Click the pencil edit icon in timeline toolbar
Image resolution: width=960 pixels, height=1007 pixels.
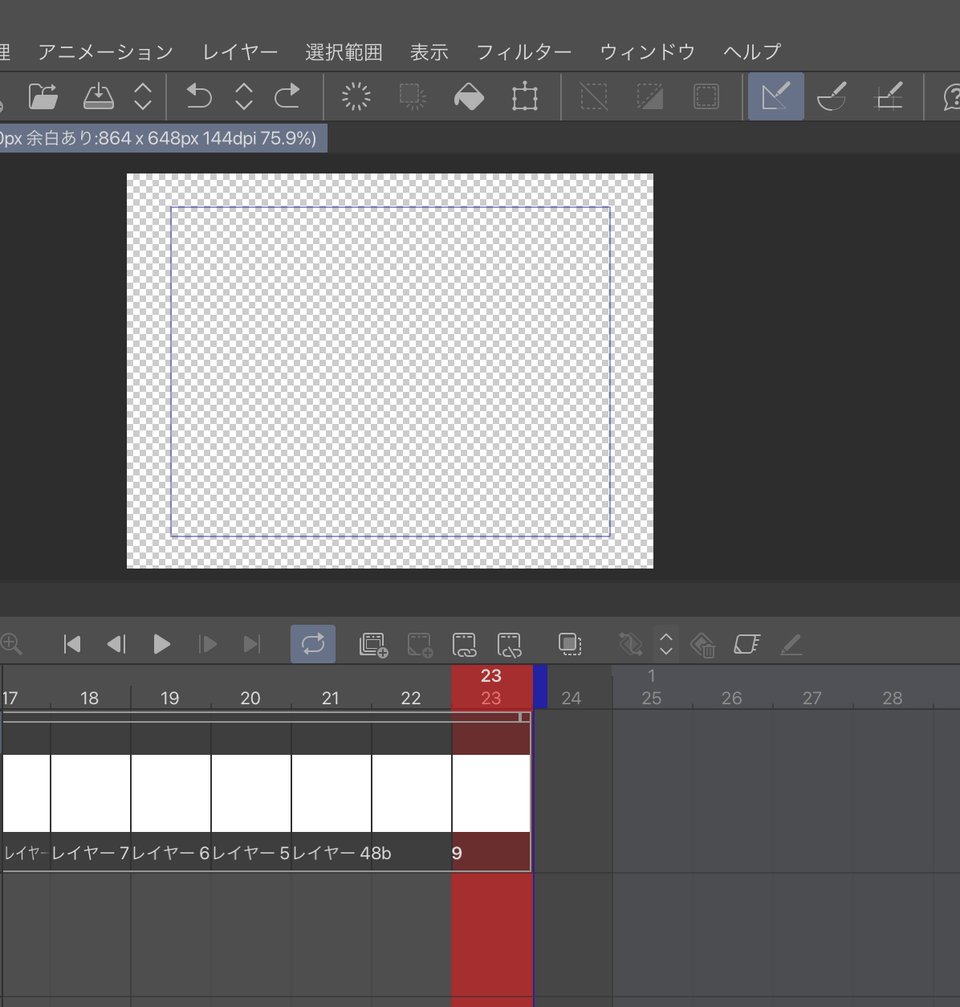tap(791, 644)
